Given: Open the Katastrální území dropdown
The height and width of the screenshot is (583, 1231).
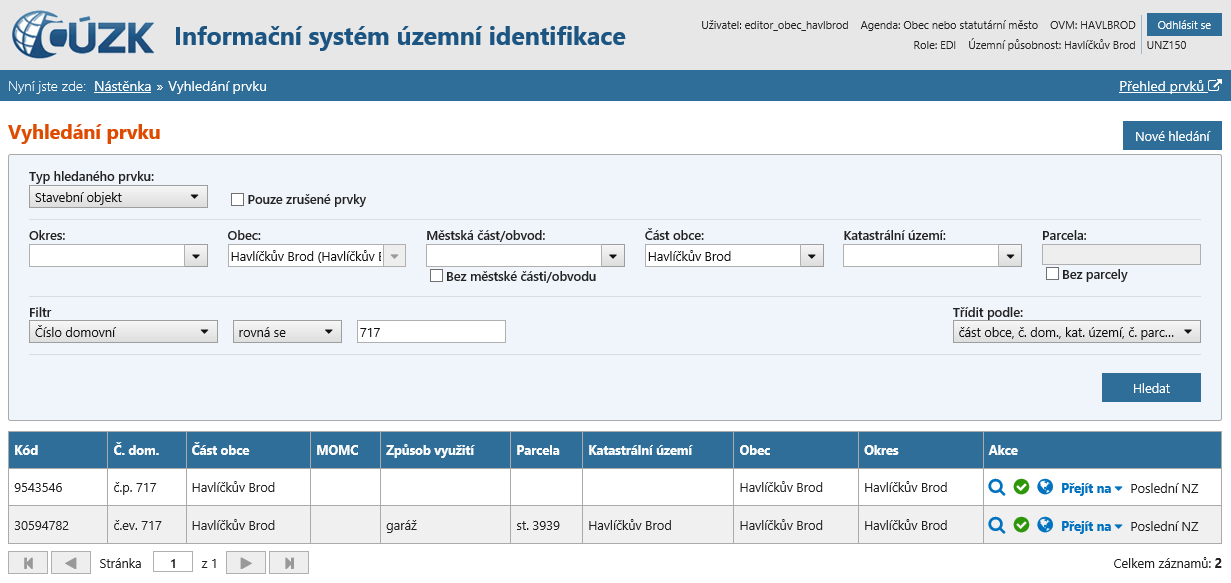Looking at the screenshot, I should click(x=932, y=256).
